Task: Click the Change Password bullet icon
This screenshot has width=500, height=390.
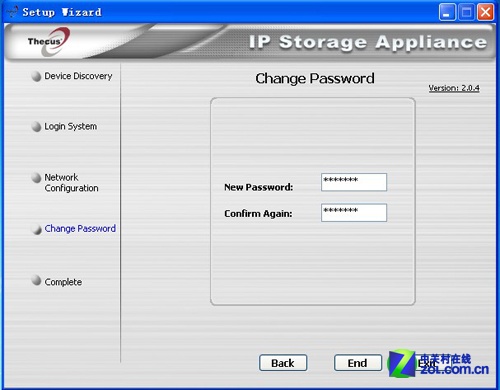Action: (36, 229)
